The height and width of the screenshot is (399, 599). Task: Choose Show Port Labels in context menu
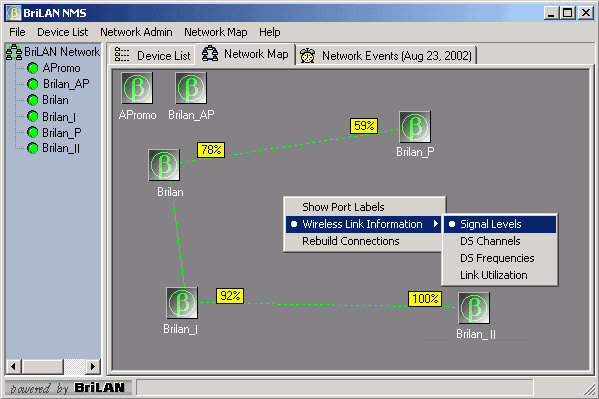(364, 207)
